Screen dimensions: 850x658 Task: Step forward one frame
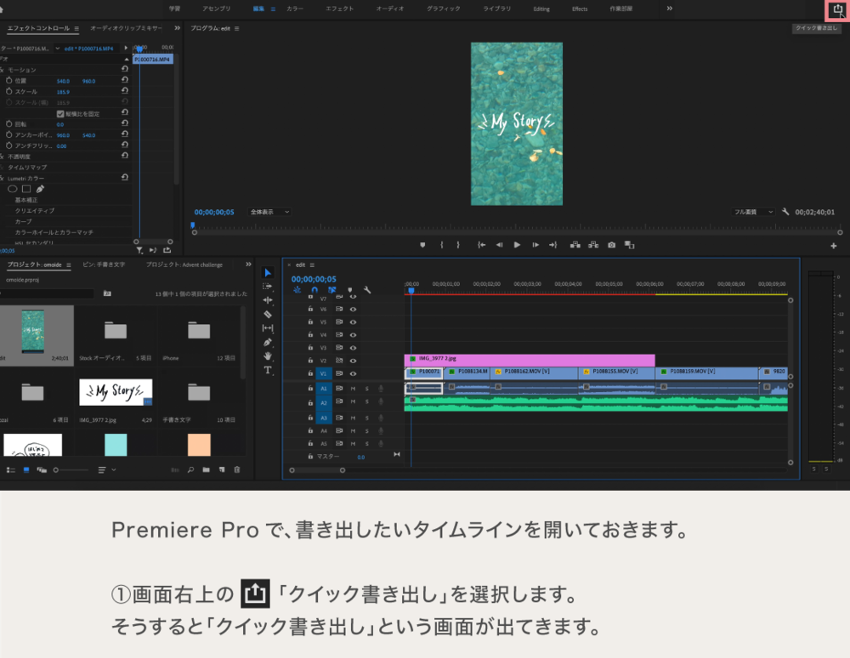(536, 245)
